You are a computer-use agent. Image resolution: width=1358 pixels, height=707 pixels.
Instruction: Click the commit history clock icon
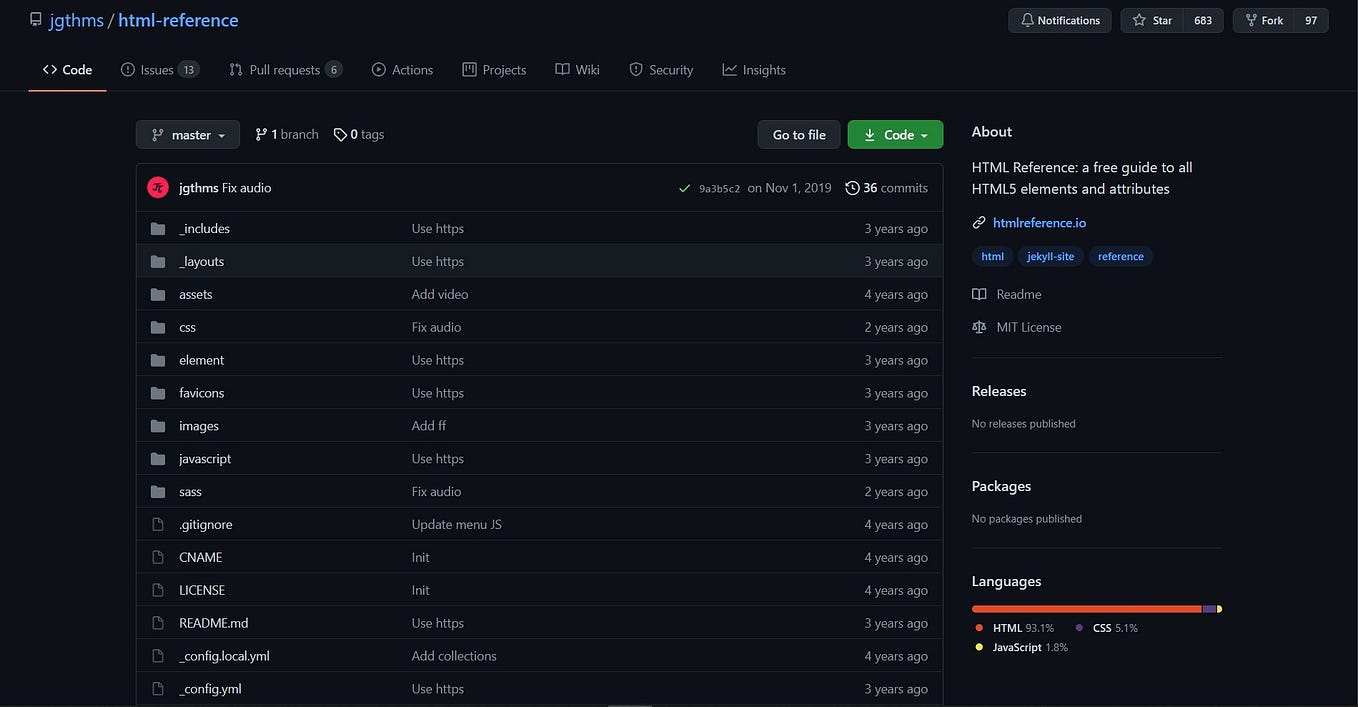coord(852,187)
